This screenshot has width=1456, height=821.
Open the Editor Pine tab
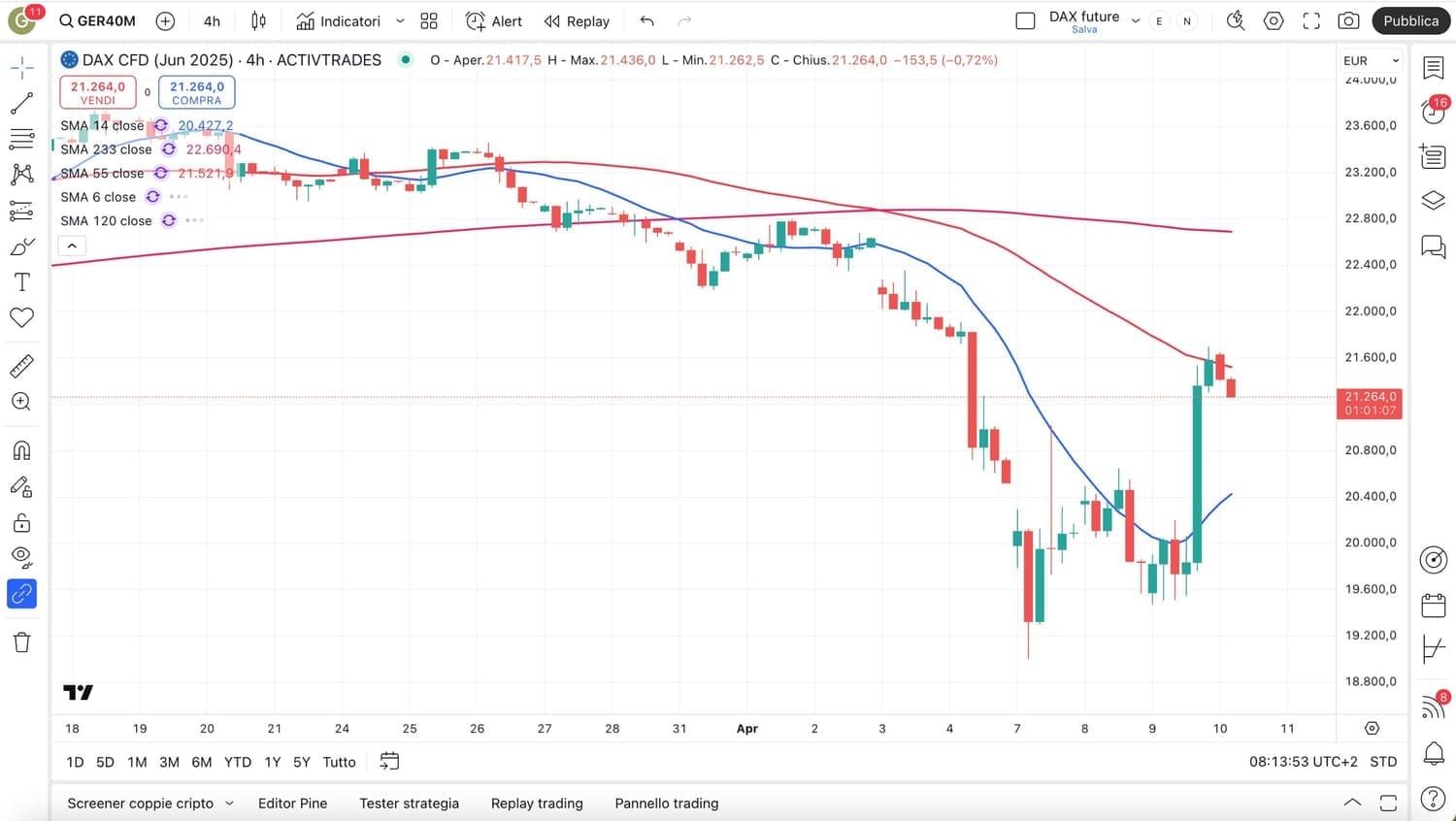click(x=292, y=804)
